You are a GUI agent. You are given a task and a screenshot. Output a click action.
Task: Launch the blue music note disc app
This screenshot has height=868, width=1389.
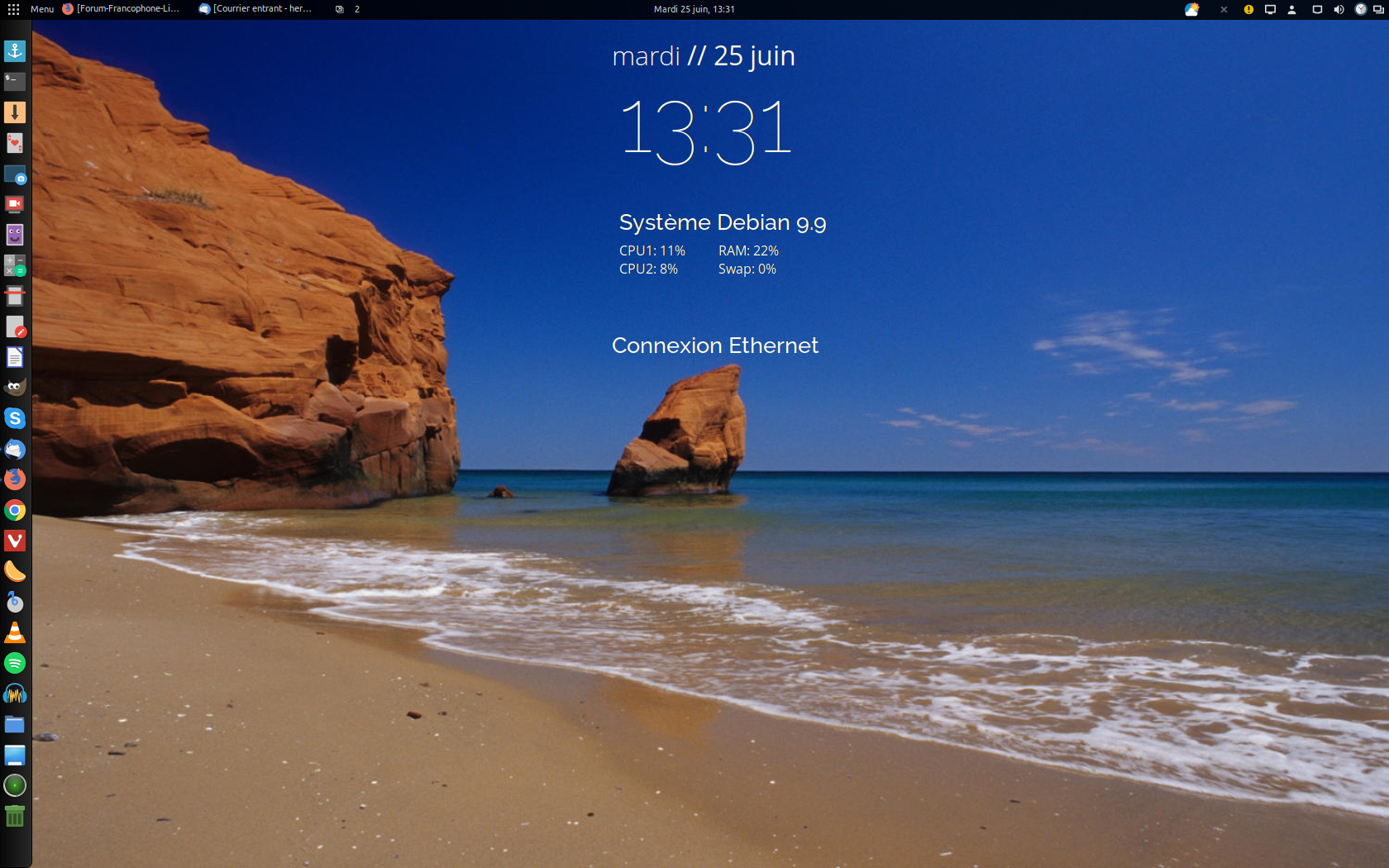point(15,602)
